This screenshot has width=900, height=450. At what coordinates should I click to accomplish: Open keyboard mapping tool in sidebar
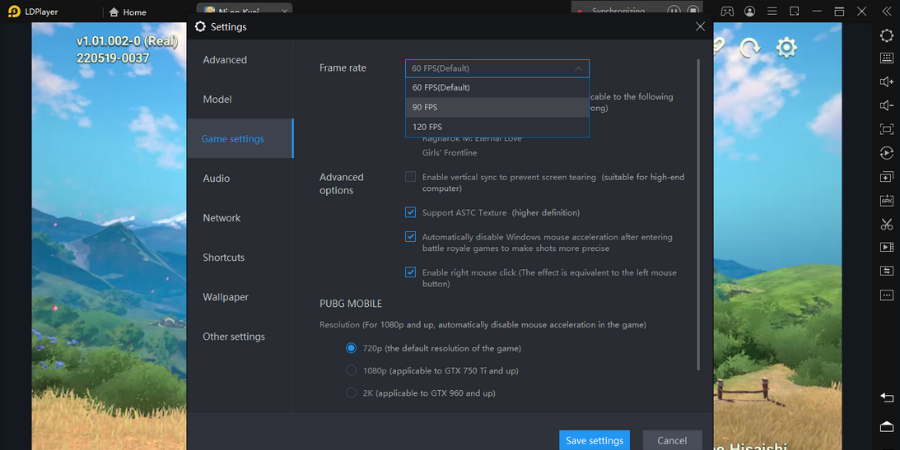(x=886, y=58)
